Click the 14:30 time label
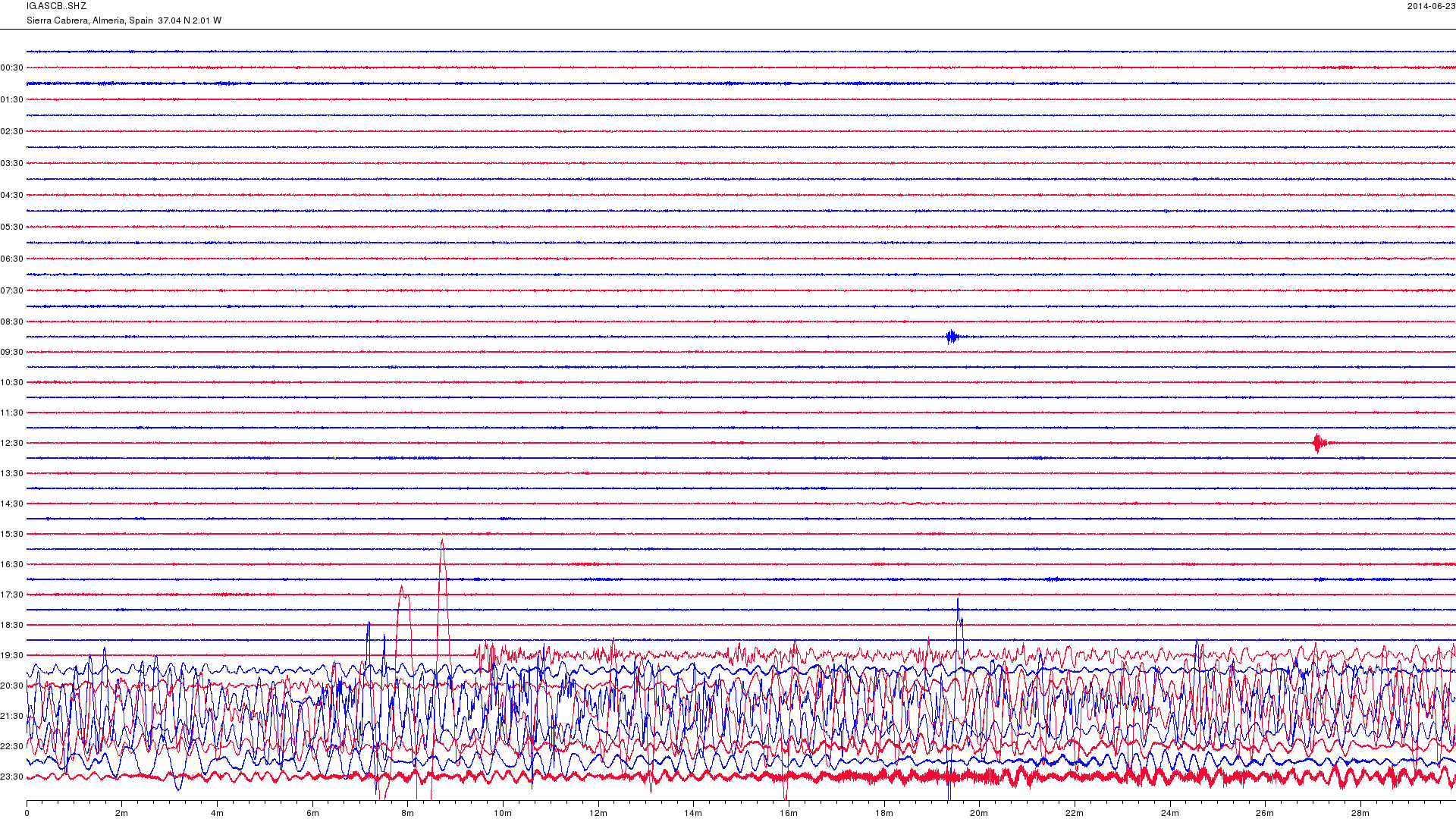This screenshot has height=819, width=1456. [12, 504]
